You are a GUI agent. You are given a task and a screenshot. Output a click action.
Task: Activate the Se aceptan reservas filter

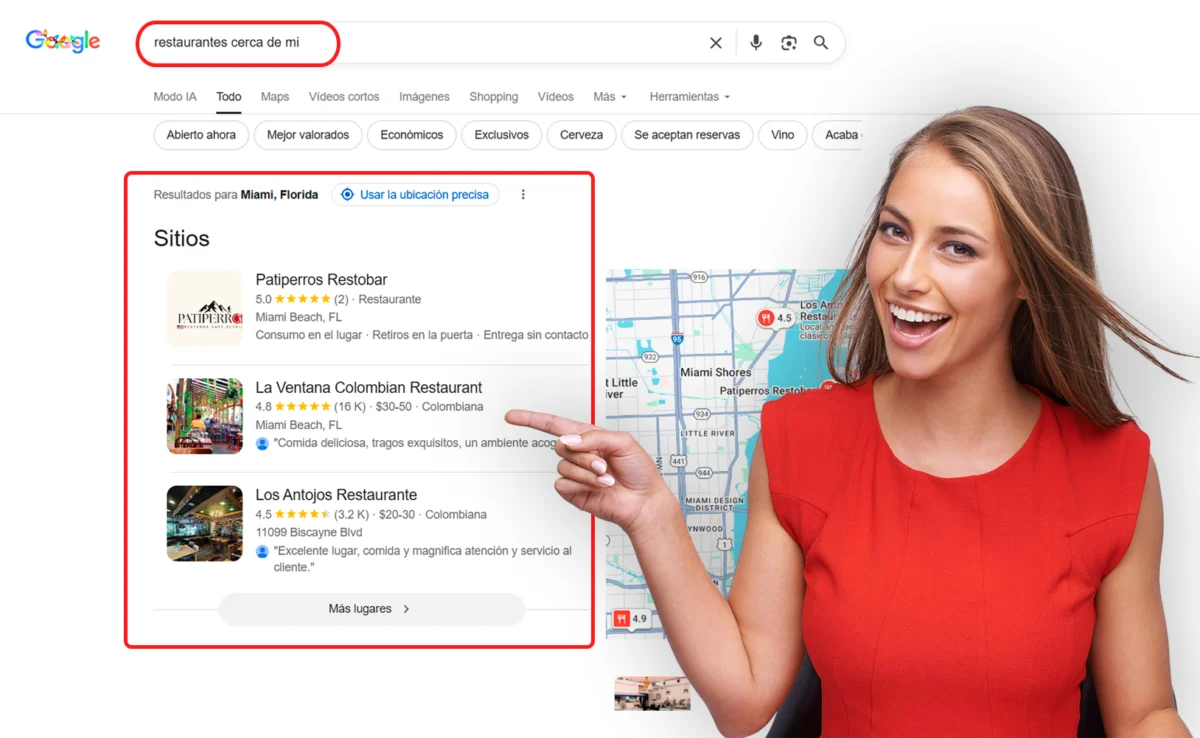point(687,135)
